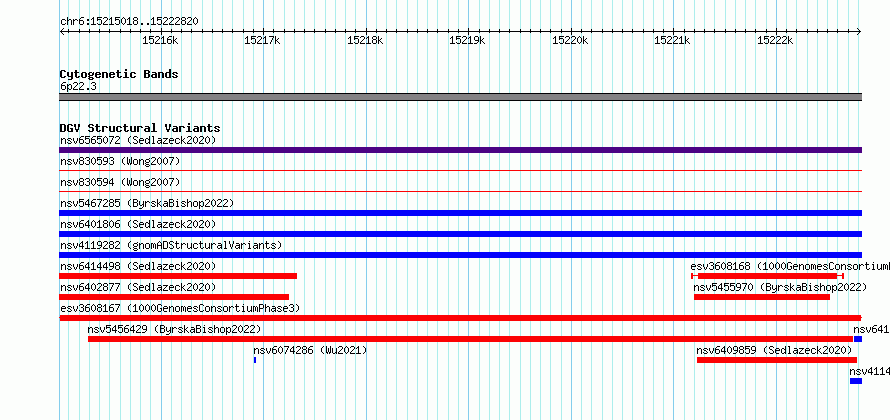Click nsv6414498 (Sedlazeck2020) label
890x420 pixels.
(138, 266)
